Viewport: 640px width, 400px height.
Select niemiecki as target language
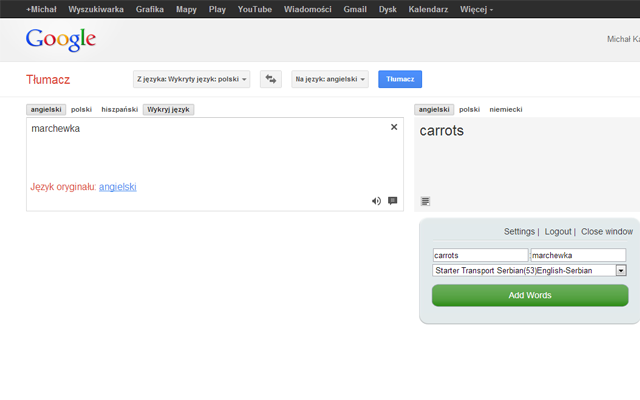click(x=506, y=109)
